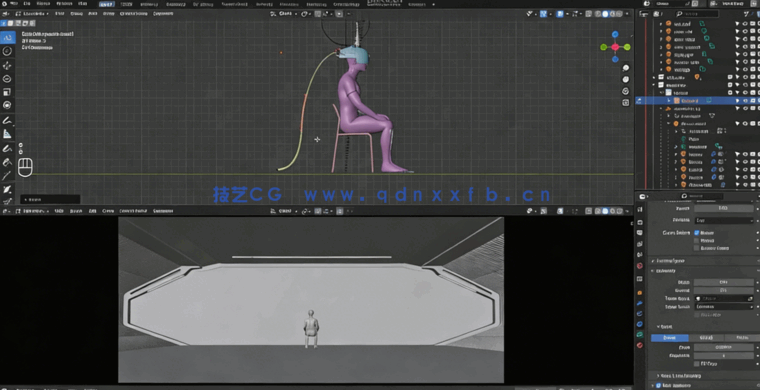Screen dimensions: 760x390
Task: Click the Extrude value field
Action: click(724, 290)
